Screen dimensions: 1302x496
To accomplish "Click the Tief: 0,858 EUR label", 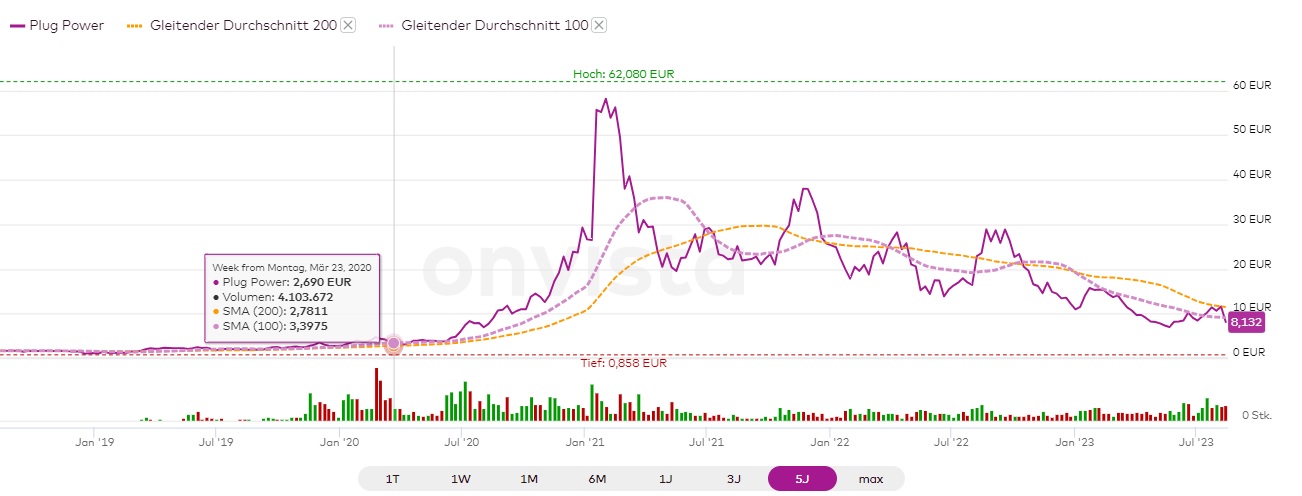I will [624, 363].
